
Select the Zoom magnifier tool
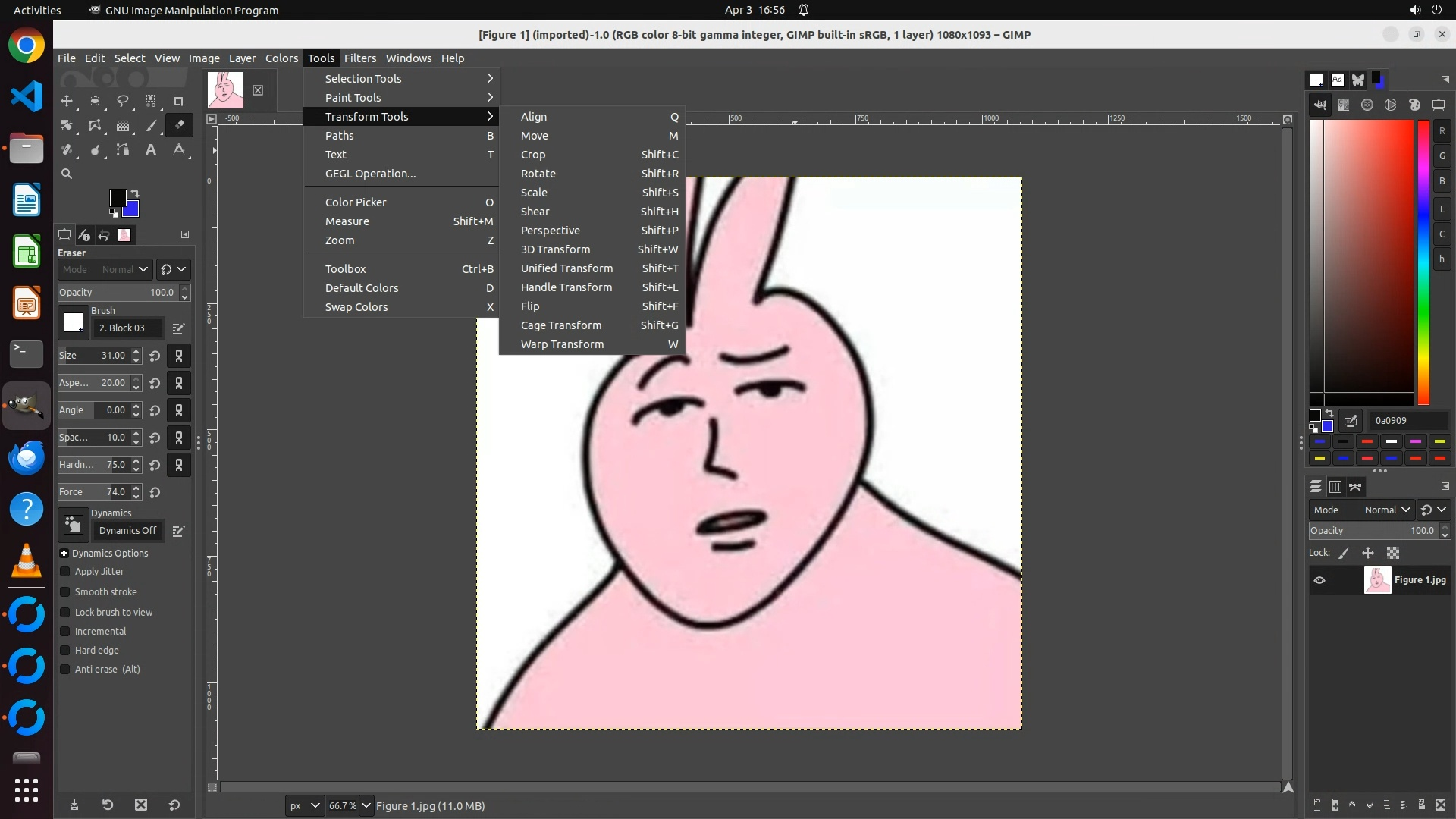click(67, 174)
